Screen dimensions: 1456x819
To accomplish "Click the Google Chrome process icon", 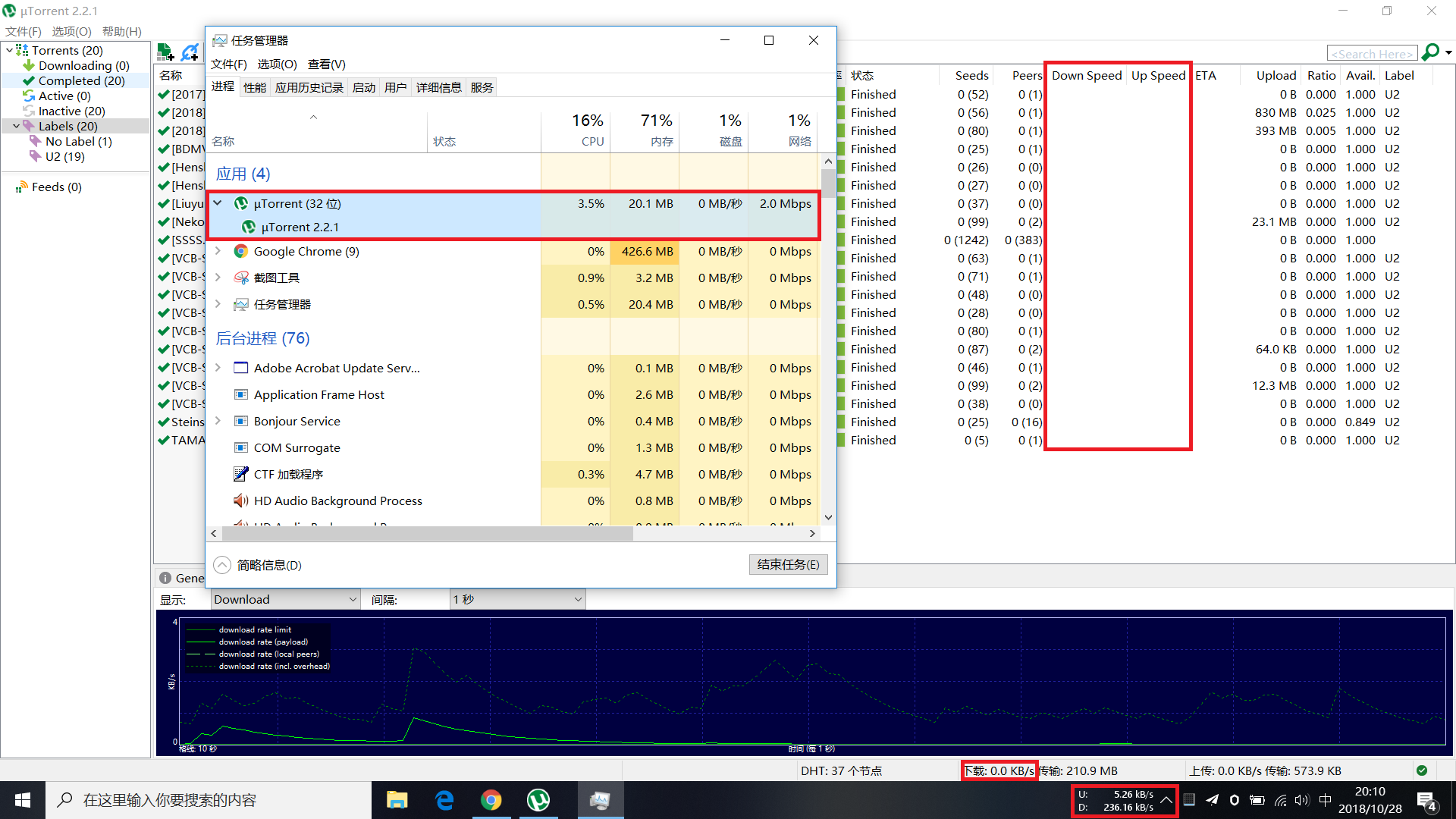I will 241,251.
